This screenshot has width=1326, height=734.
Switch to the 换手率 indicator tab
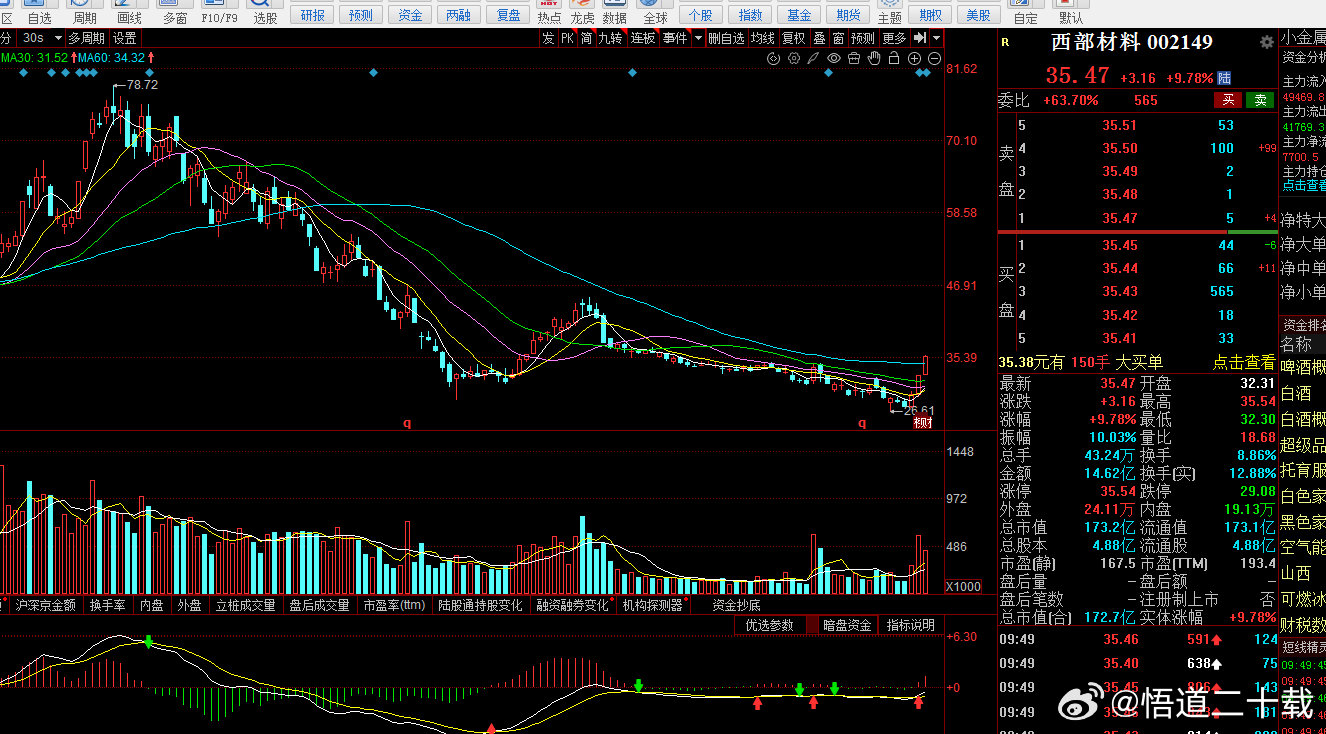click(107, 605)
